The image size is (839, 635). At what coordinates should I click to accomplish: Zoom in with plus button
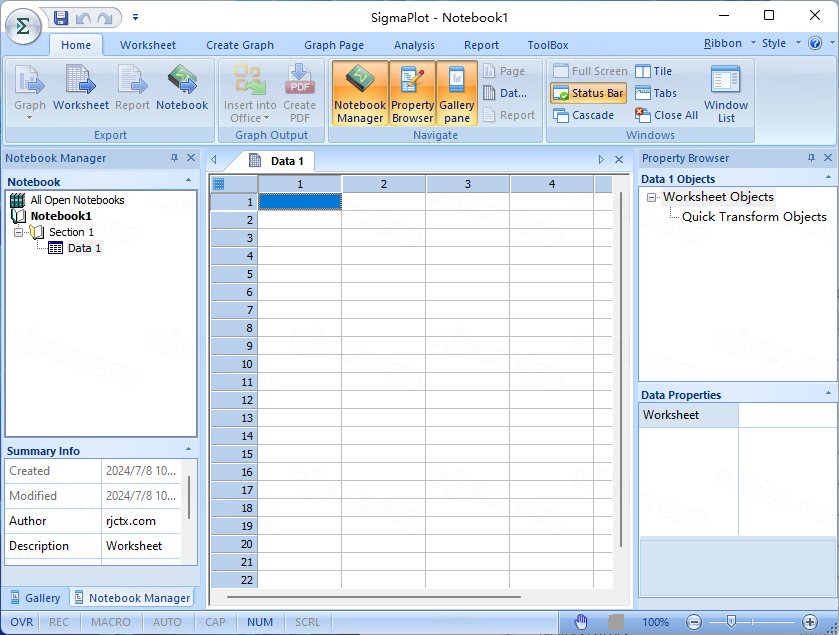pos(810,622)
